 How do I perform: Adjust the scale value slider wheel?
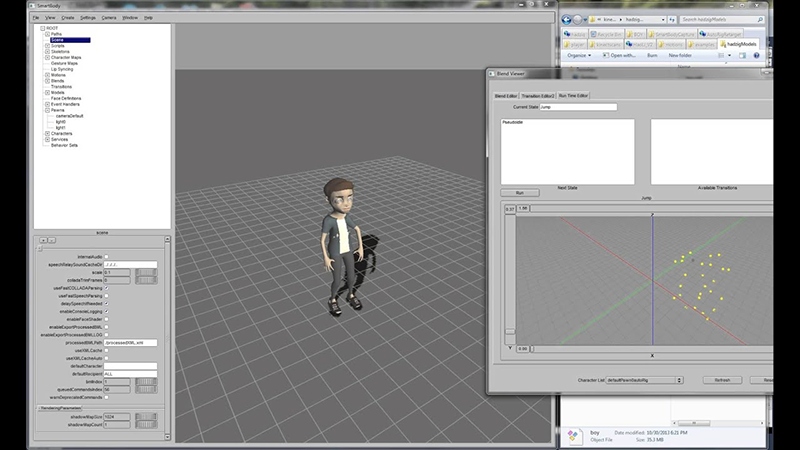pos(146,272)
